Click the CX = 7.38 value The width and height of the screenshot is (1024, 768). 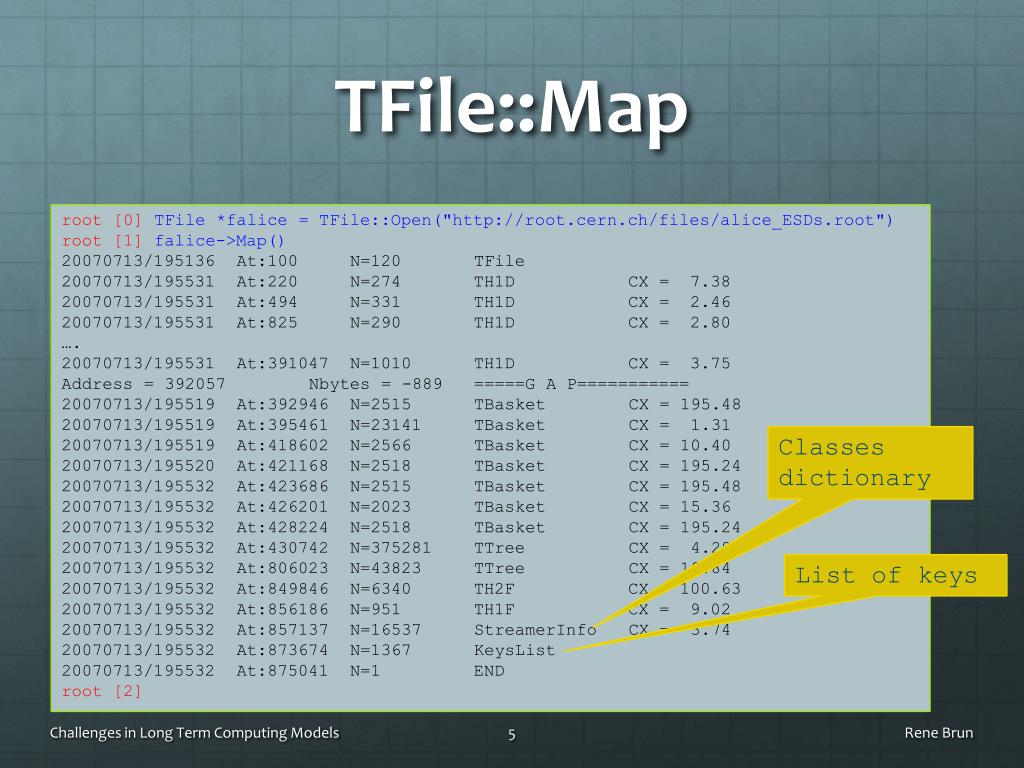tap(679, 281)
